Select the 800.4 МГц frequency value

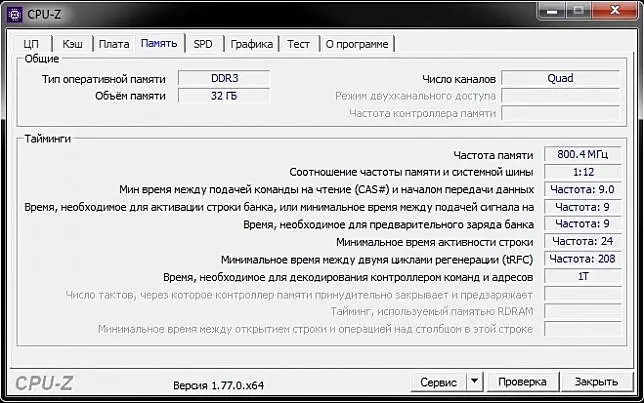583,154
